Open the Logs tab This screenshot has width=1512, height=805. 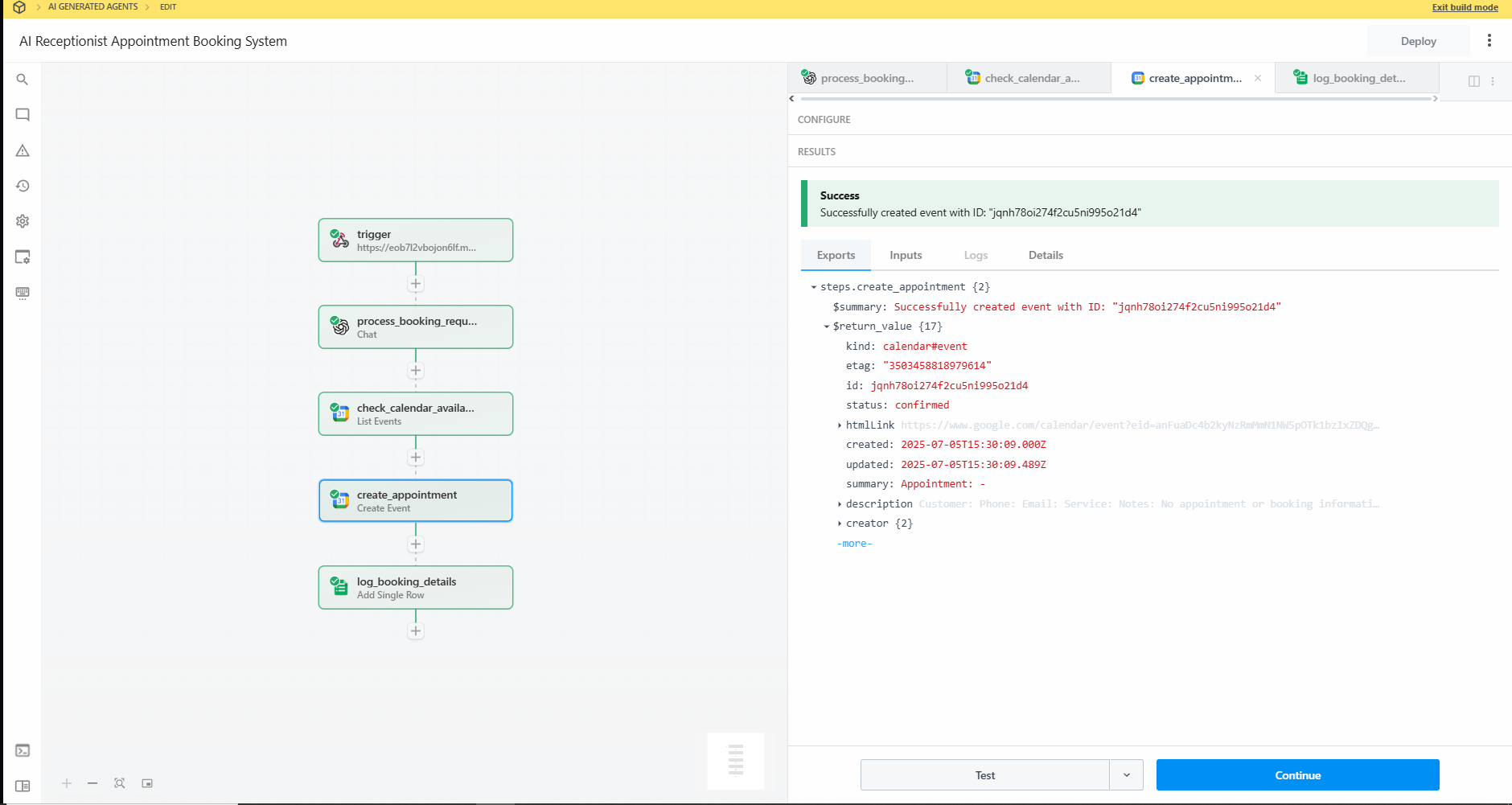pyautogui.click(x=976, y=255)
